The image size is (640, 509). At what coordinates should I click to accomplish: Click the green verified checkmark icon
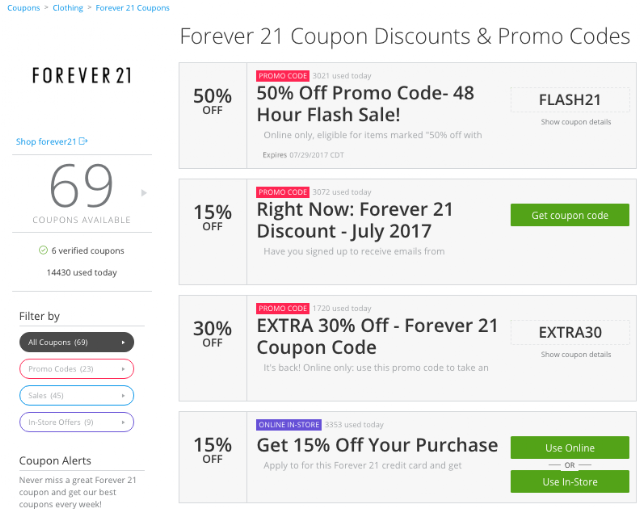pyautogui.click(x=43, y=250)
